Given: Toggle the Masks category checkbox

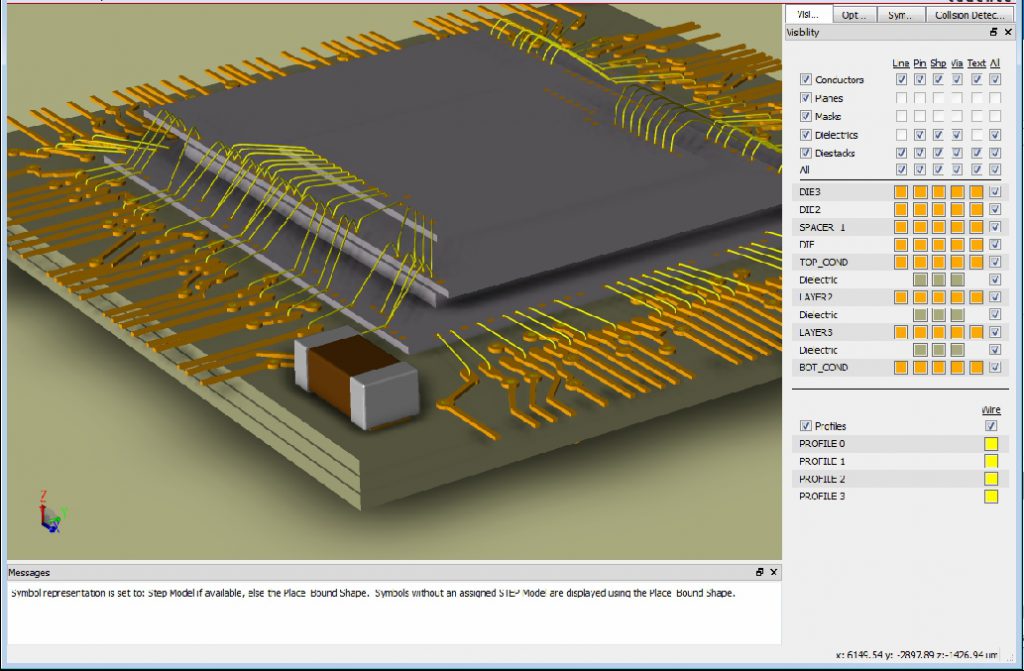Looking at the screenshot, I should tap(806, 116).
